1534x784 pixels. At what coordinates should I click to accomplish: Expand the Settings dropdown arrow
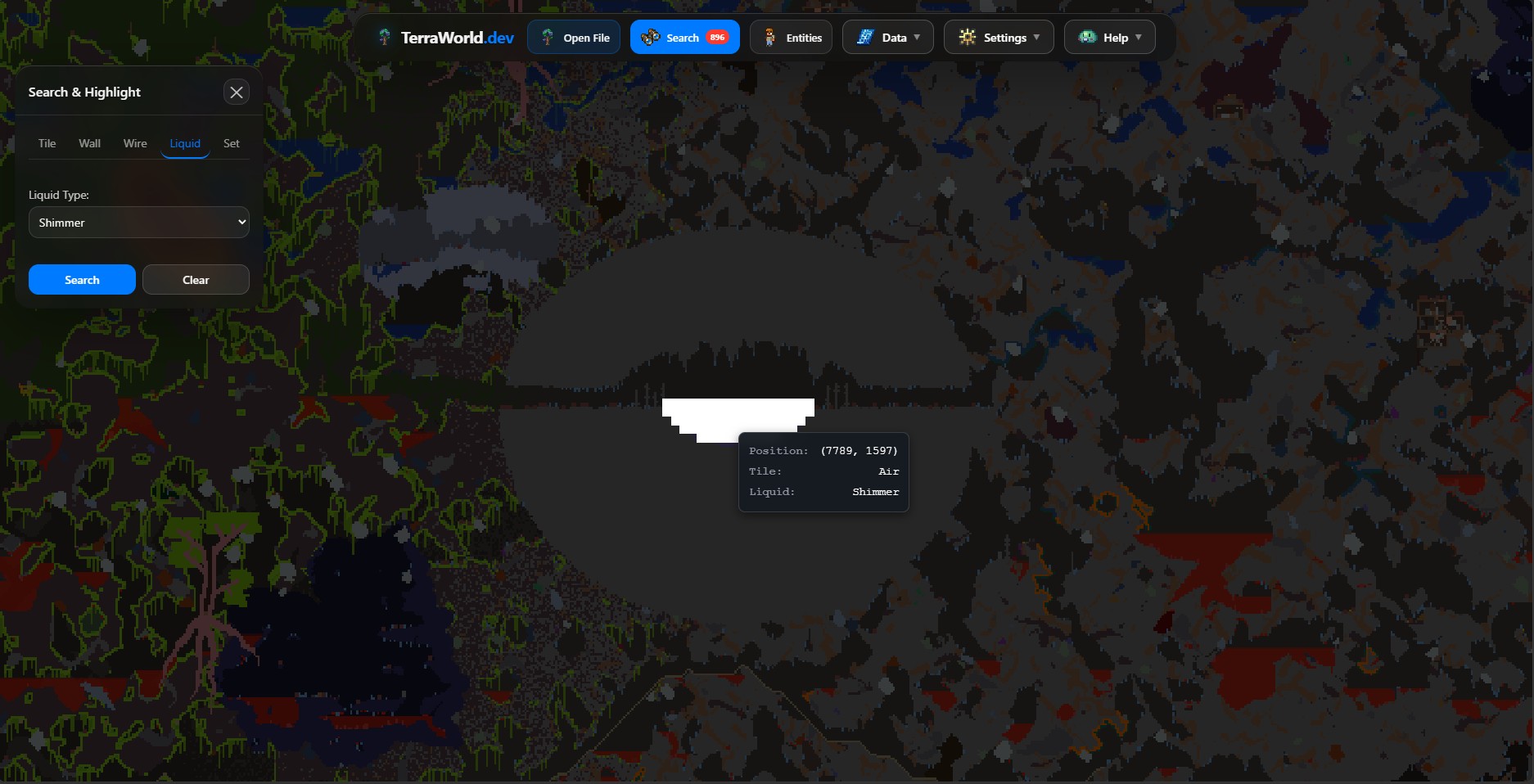pos(1036,37)
